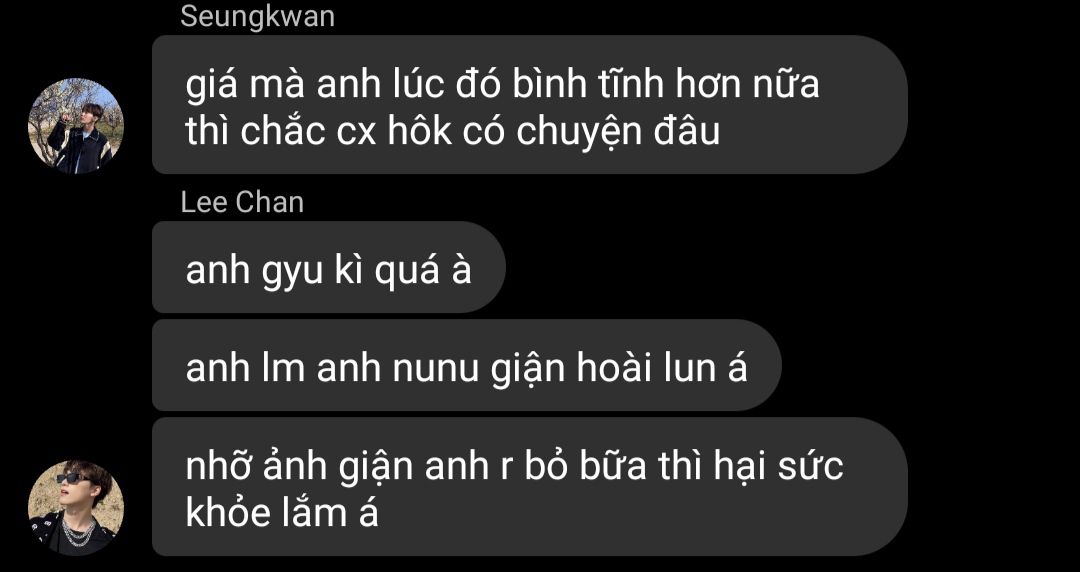This screenshot has height=572, width=1080.
Task: Click the words hoài lun á
Action: tap(662, 367)
